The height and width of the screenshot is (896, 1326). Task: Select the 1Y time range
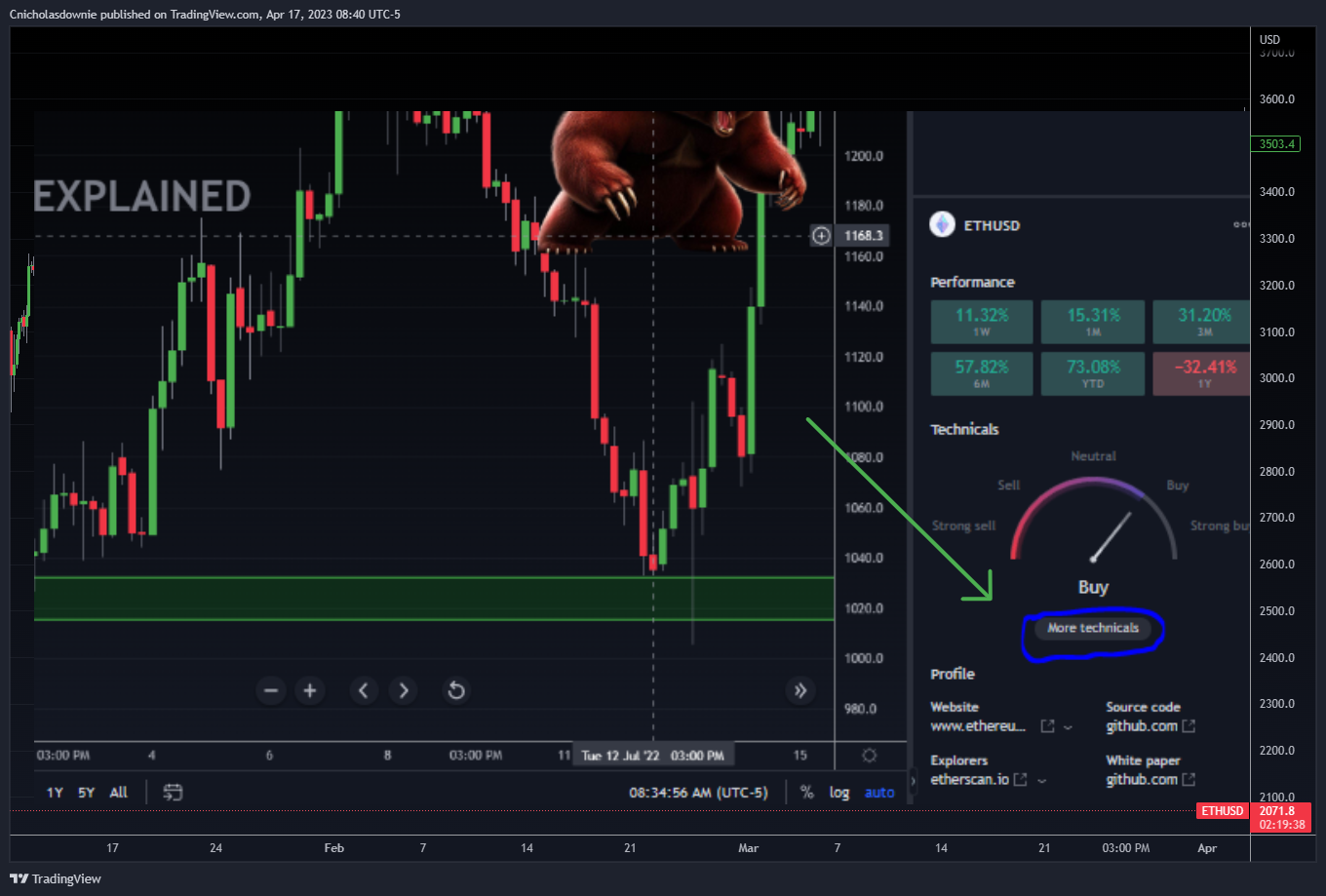tap(55, 792)
